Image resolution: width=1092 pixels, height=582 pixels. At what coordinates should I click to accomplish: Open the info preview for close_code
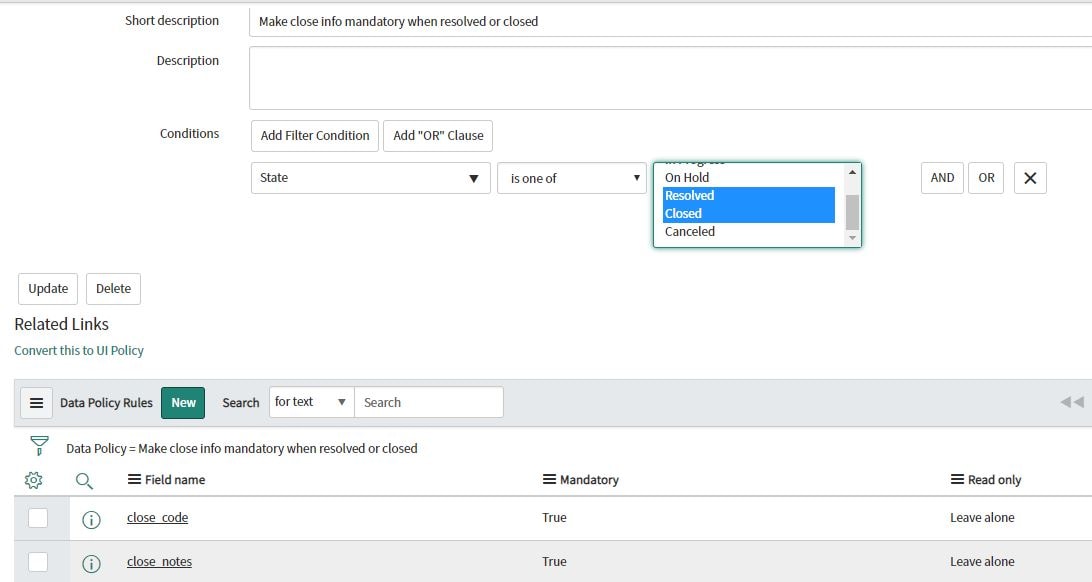pyautogui.click(x=91, y=518)
